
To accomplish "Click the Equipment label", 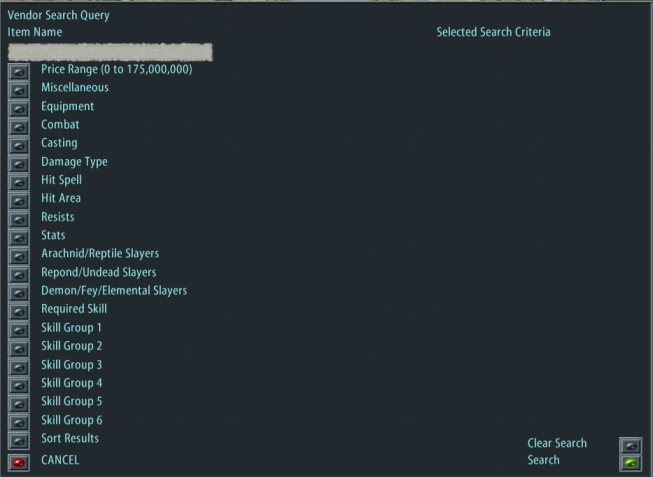I will click(67, 107).
